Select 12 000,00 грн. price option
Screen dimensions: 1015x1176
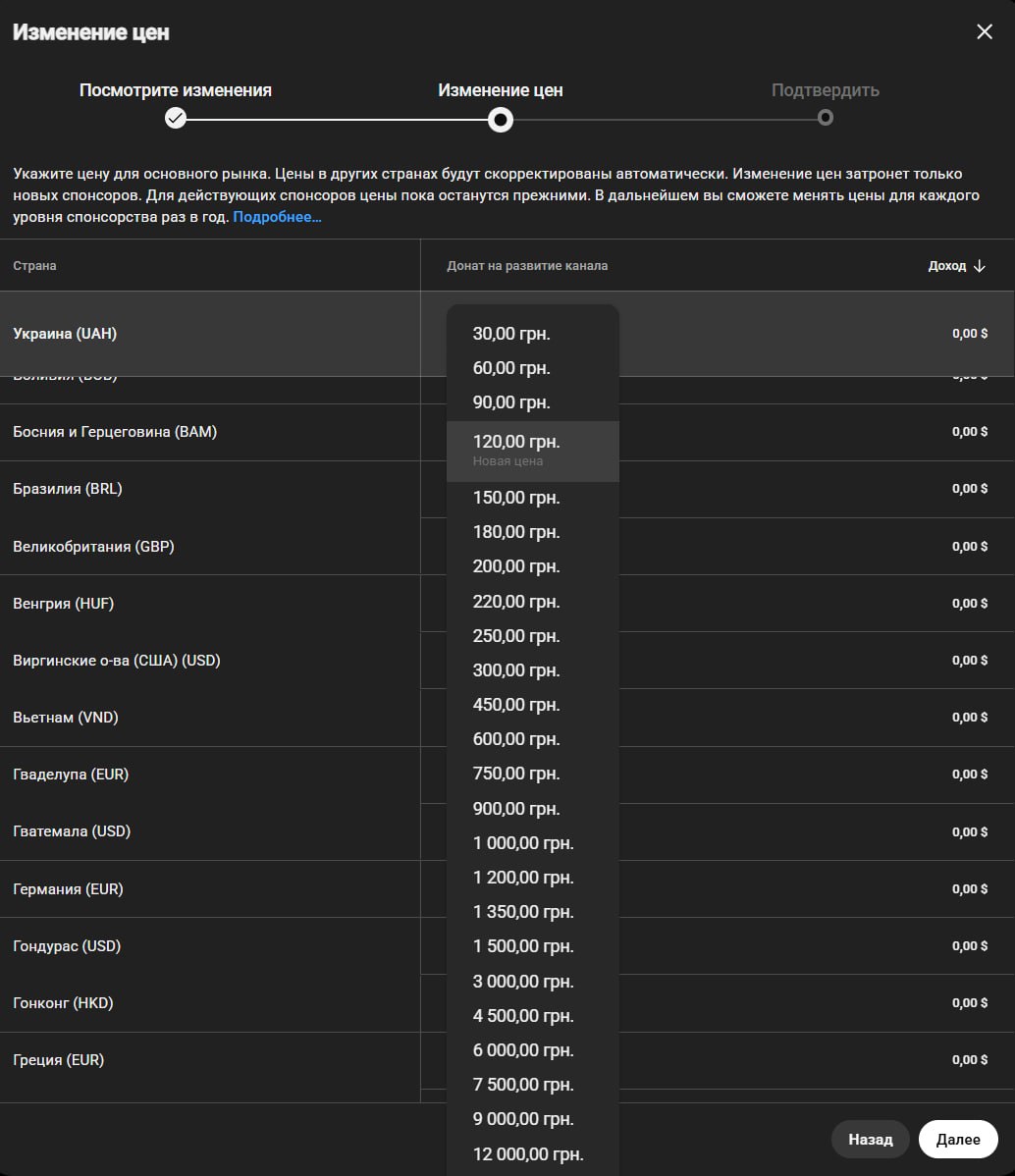[533, 1153]
